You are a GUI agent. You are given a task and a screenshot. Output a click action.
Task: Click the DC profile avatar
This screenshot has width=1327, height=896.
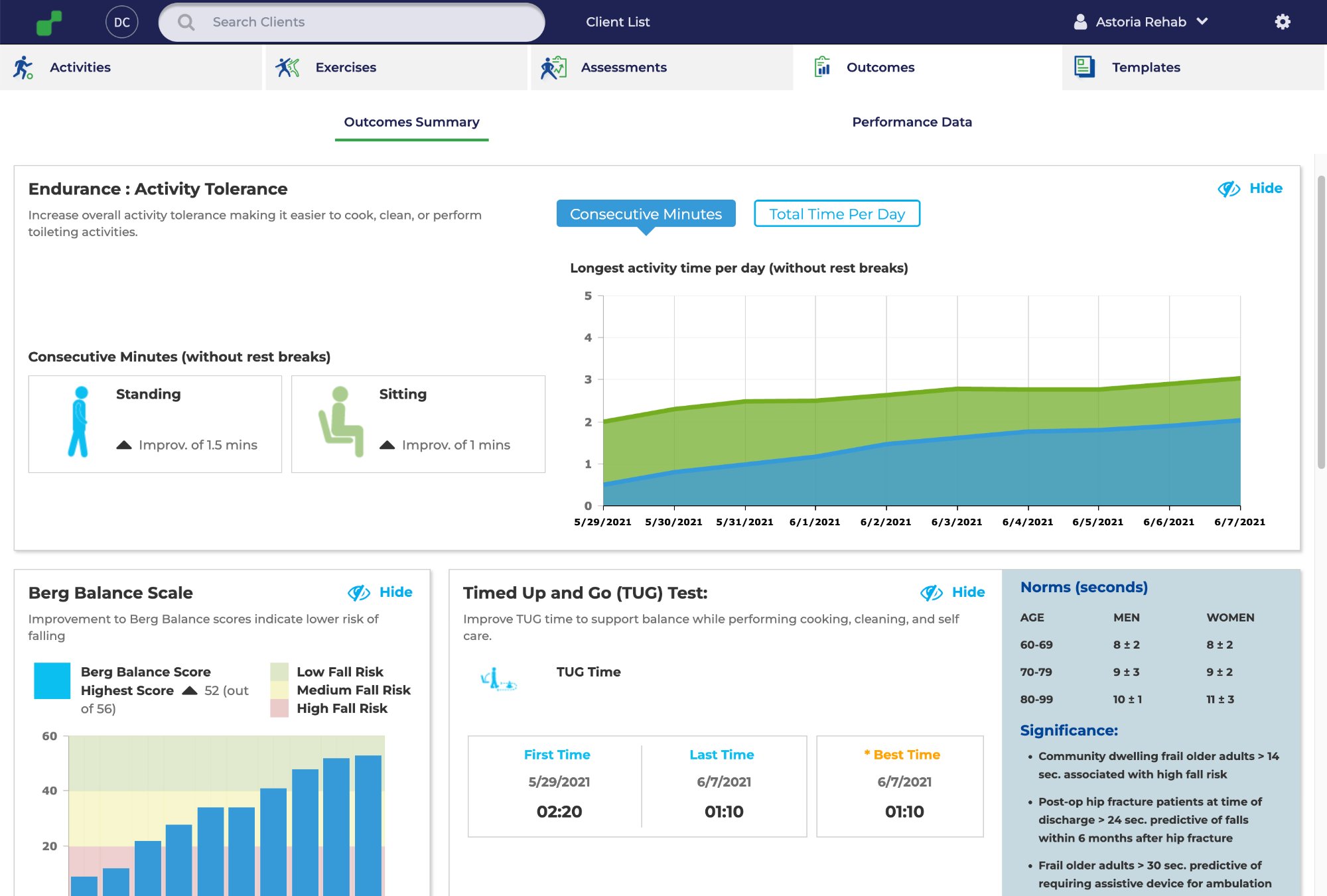[121, 22]
